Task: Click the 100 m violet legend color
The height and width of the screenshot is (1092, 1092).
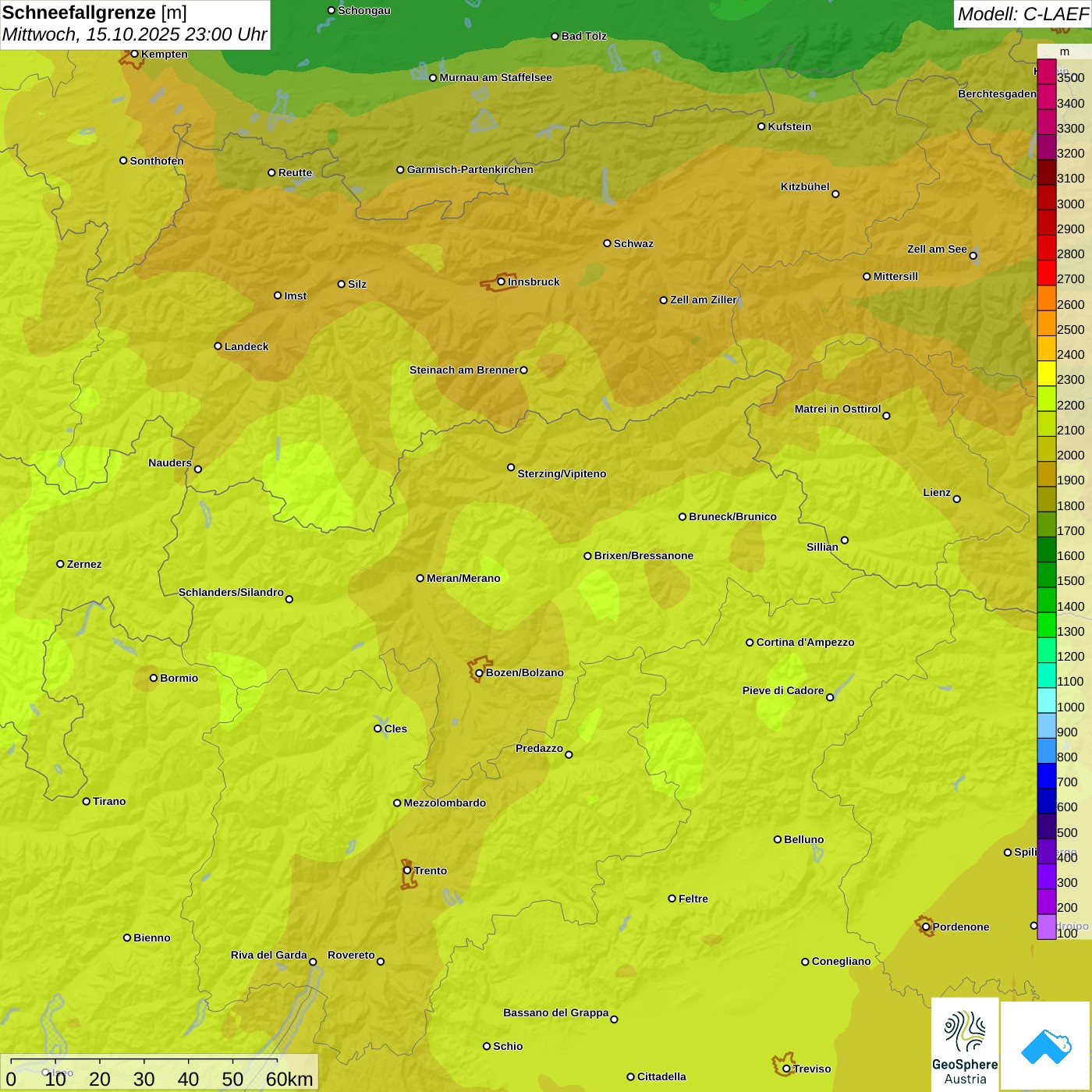Action: coord(1047,927)
